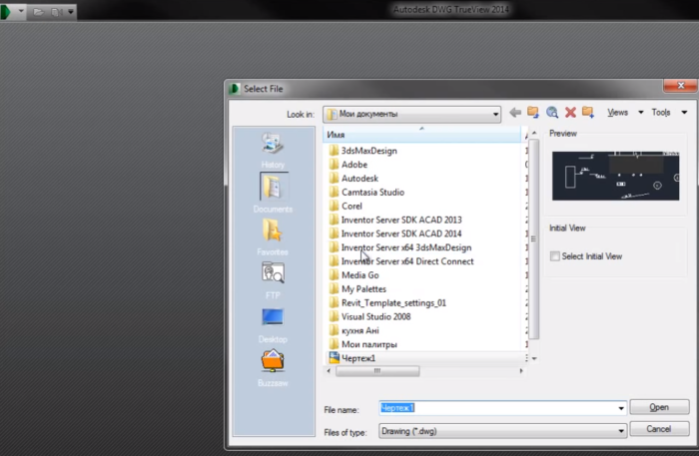Close the Select File dialog
The height and width of the screenshot is (456, 699).
[680, 86]
